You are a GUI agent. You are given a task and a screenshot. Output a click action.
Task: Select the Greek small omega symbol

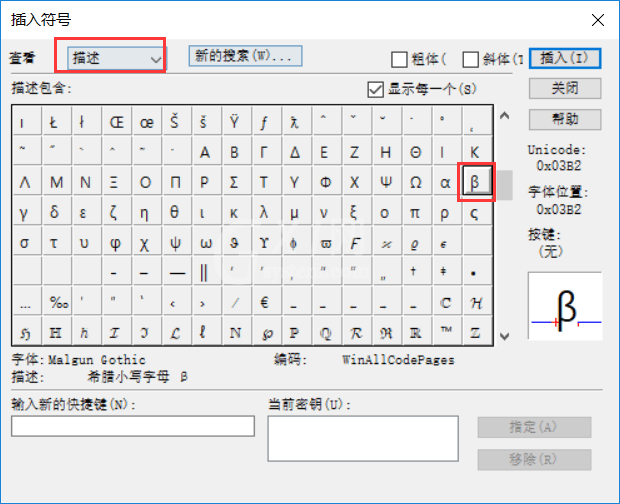(205, 242)
